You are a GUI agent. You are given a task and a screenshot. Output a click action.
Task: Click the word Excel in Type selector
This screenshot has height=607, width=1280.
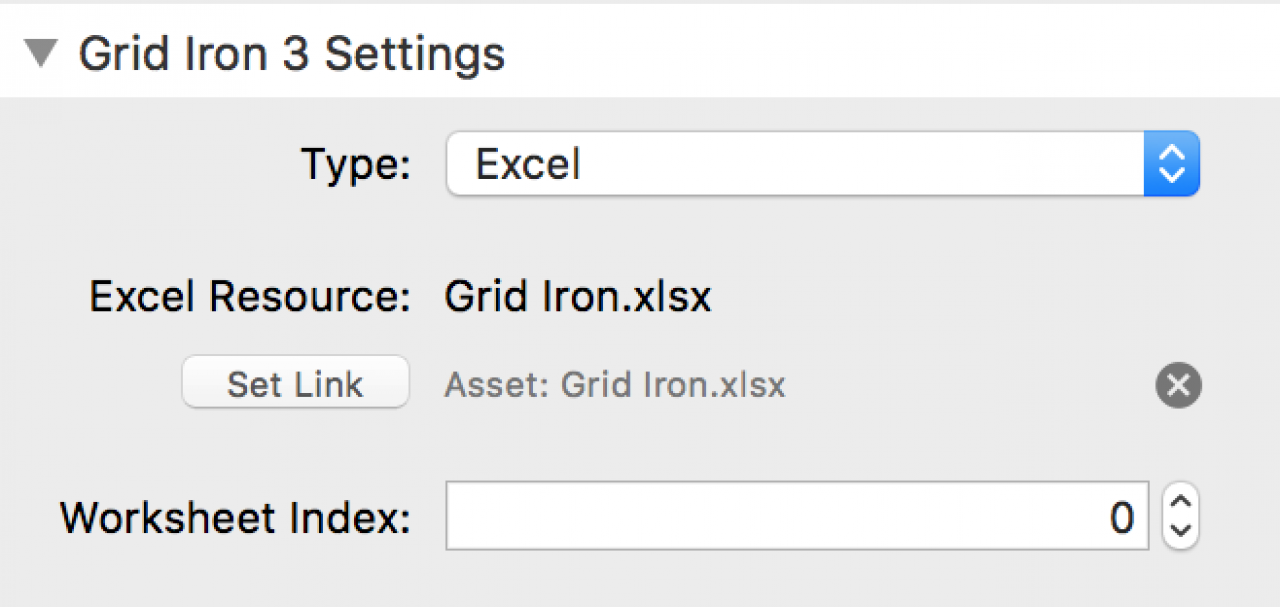[x=528, y=164]
